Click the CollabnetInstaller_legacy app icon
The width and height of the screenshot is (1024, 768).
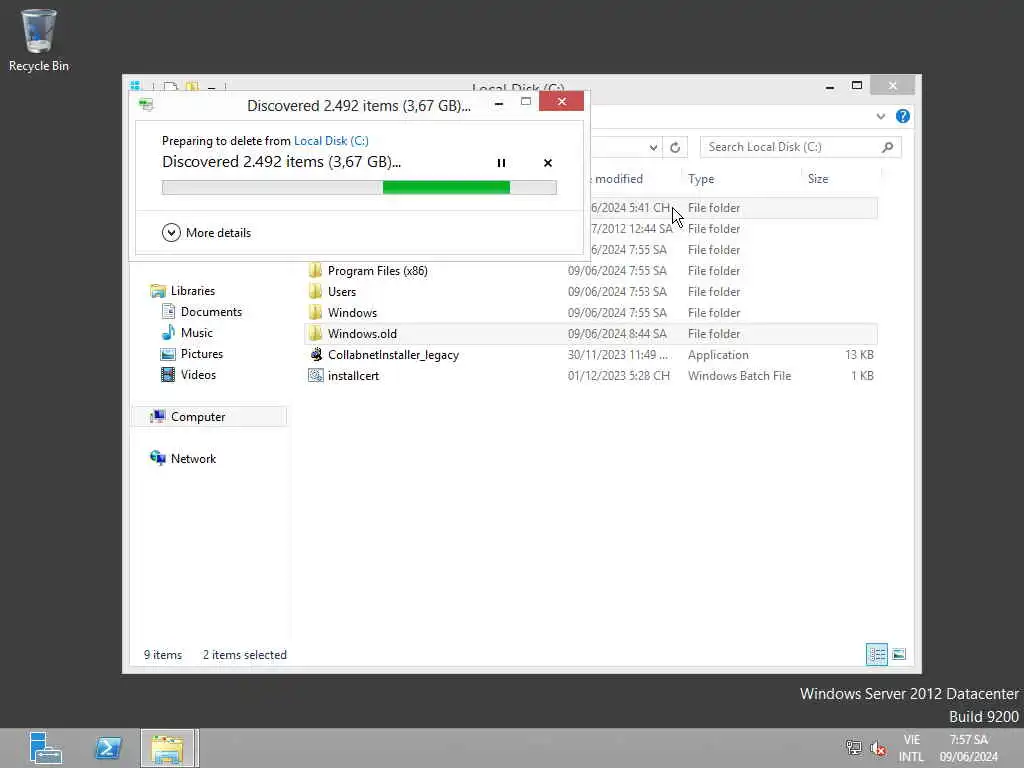coord(316,355)
